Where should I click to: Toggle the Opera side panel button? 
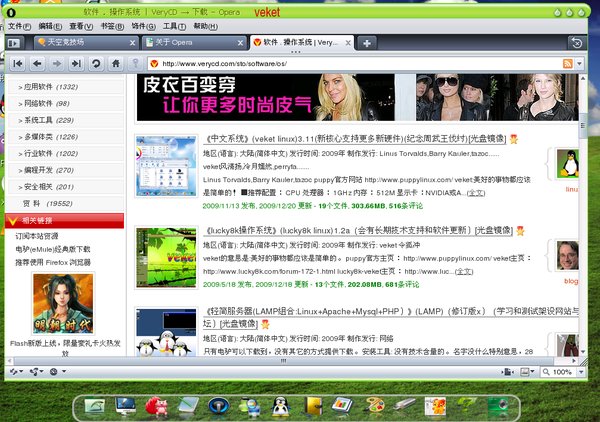[14, 43]
